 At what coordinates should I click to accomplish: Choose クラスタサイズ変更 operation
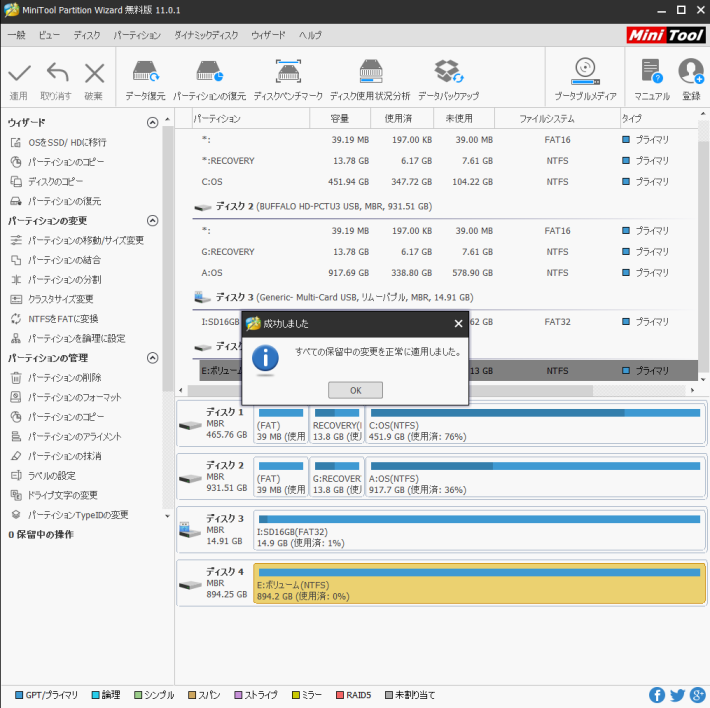coord(52,299)
